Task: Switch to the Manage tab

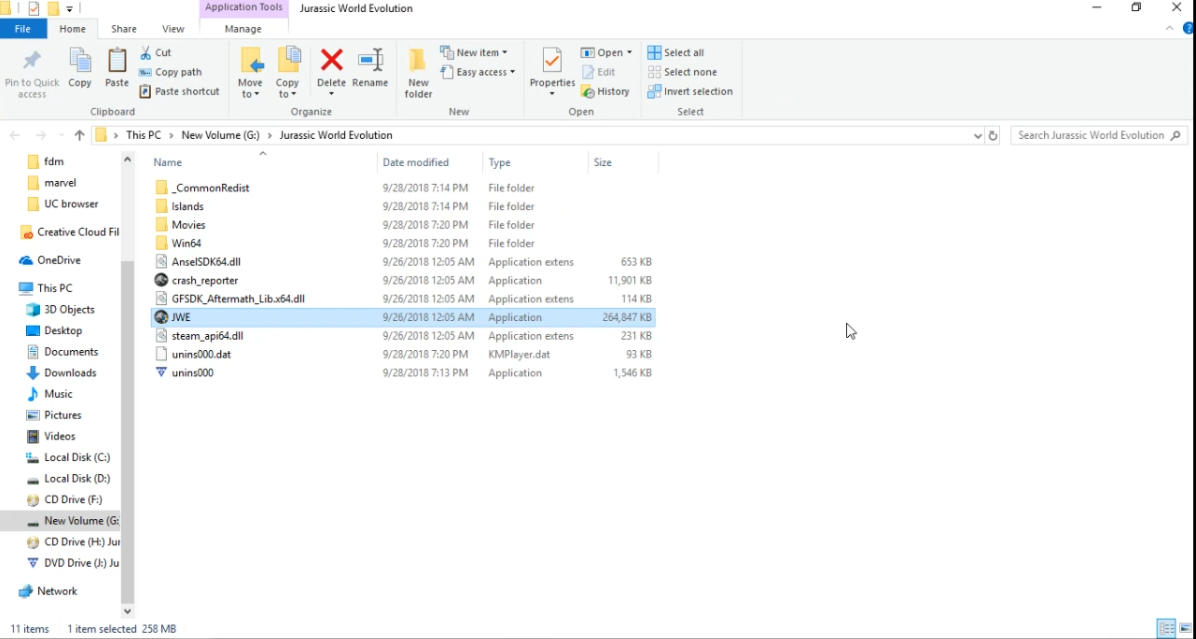Action: click(243, 29)
